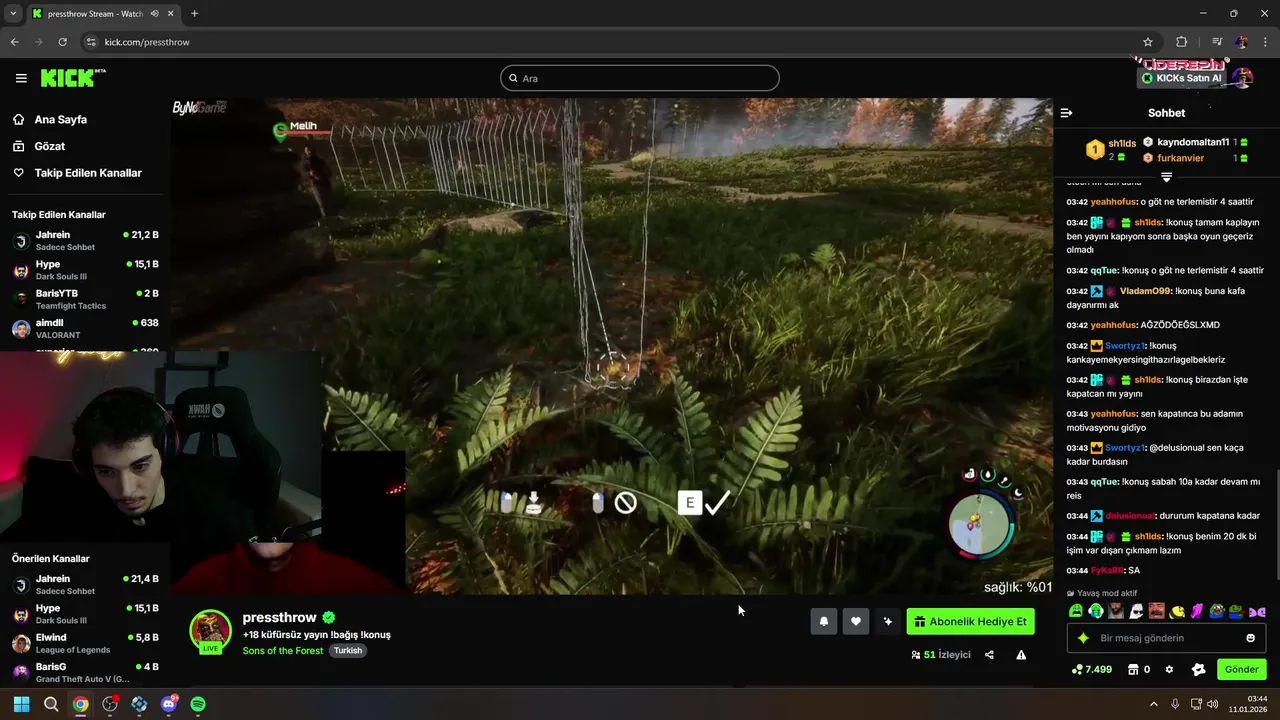Click username FyKeRR in chat
This screenshot has width=1280, height=720.
pos(1107,571)
